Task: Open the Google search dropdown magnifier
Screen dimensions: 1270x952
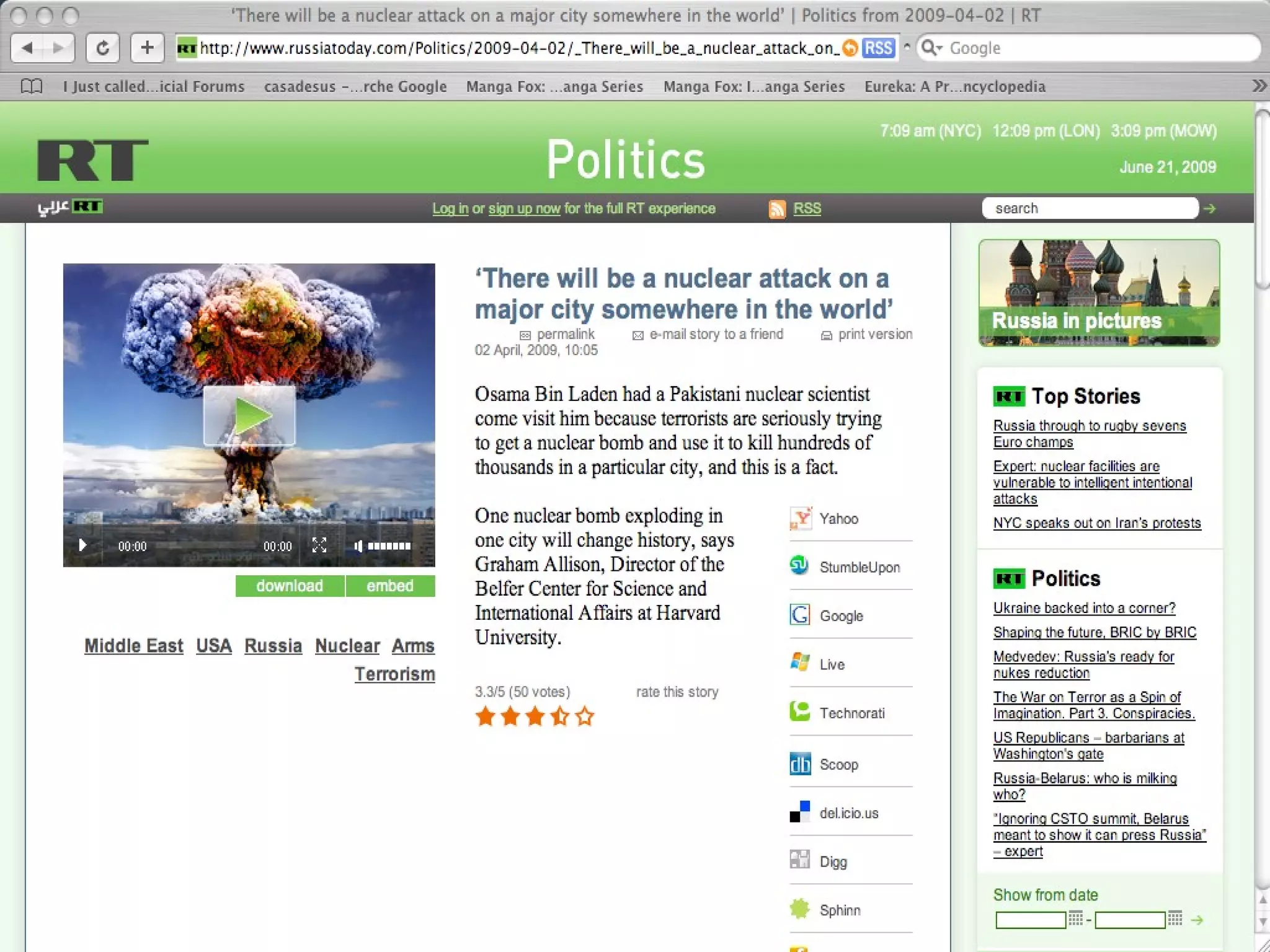Action: 931,48
